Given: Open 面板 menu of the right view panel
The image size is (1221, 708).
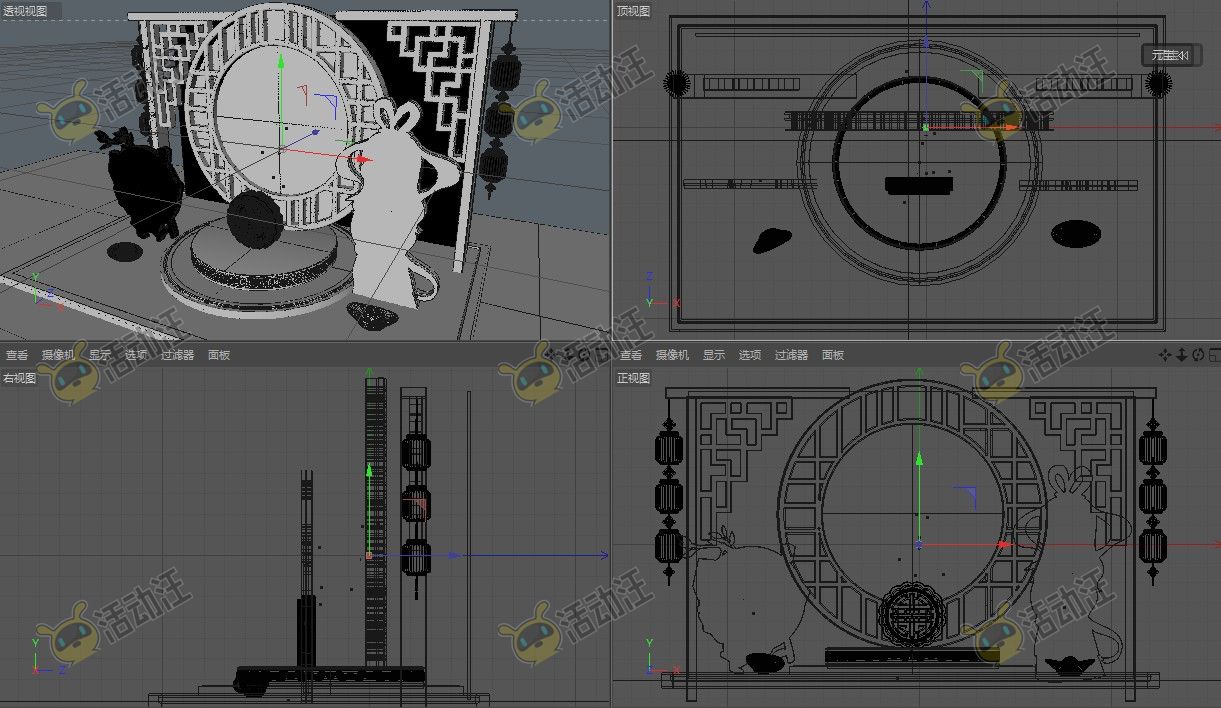Looking at the screenshot, I should 219,355.
